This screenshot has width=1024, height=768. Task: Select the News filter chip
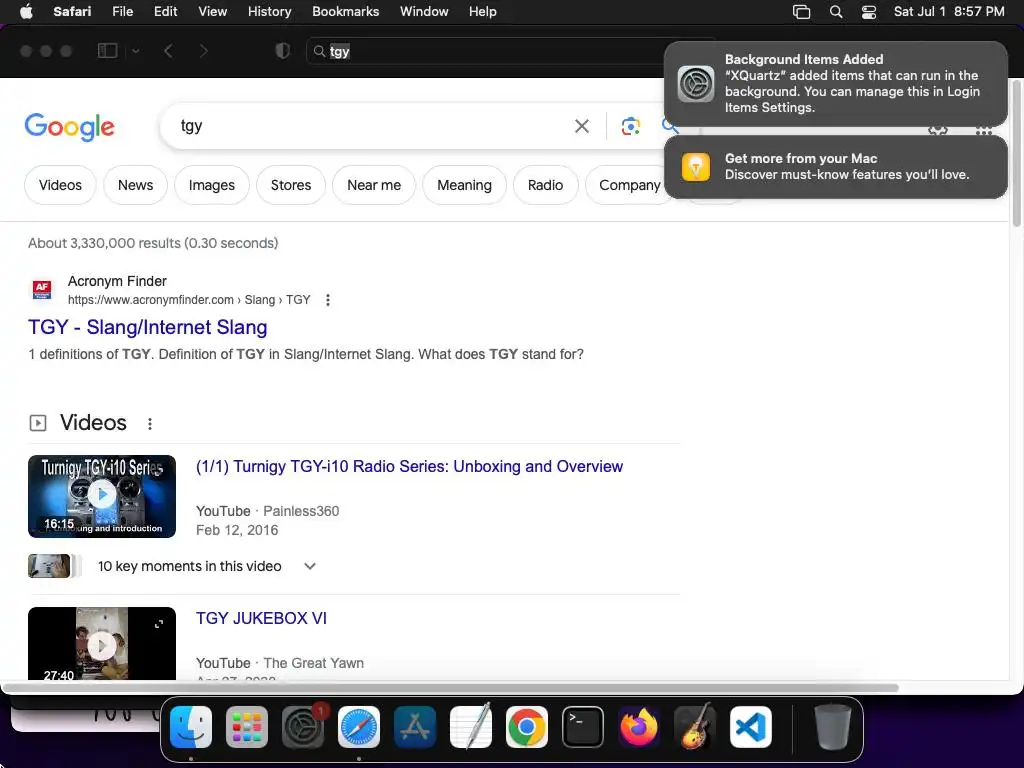tap(135, 185)
